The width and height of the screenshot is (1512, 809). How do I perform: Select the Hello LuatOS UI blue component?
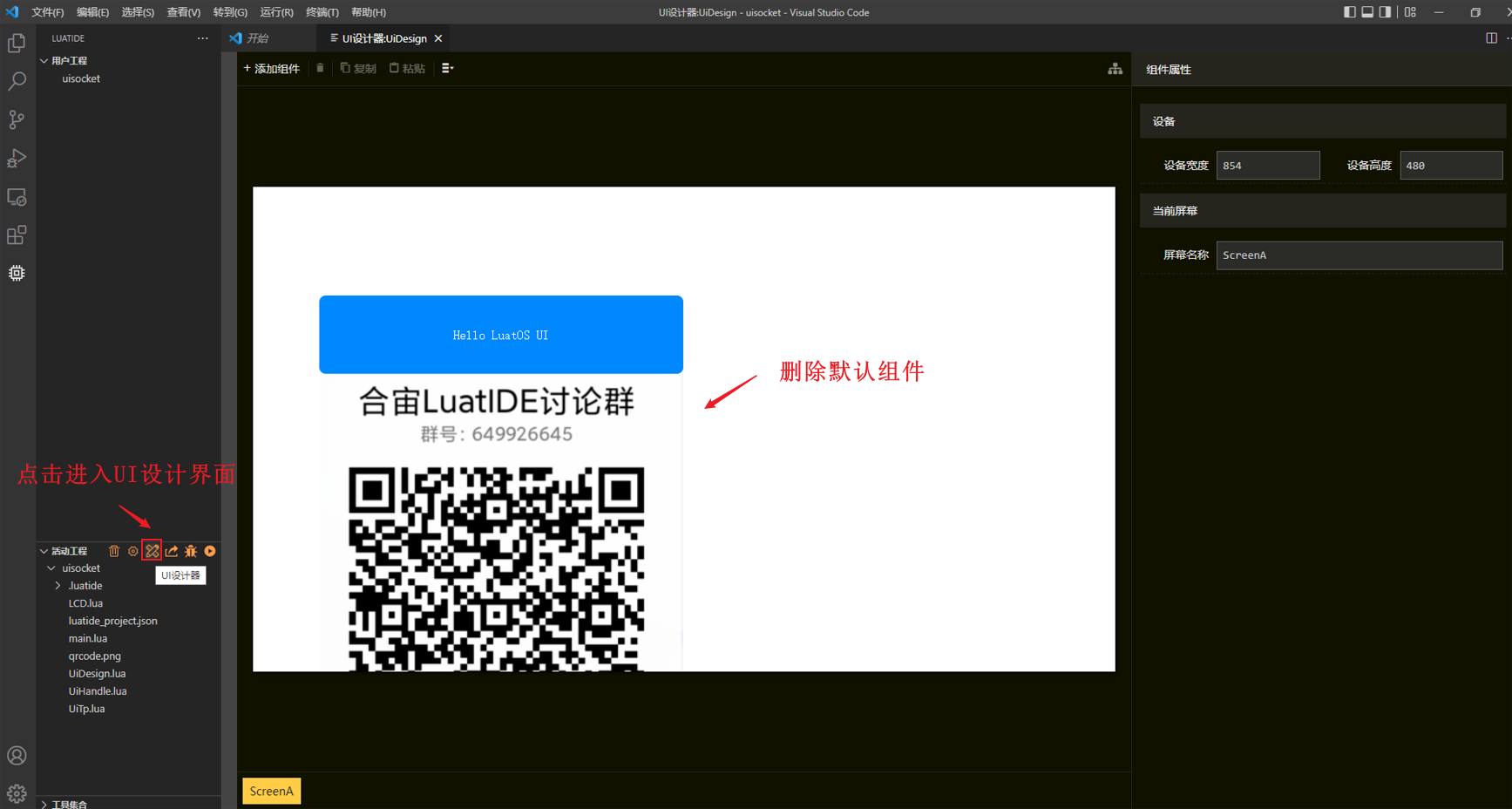click(501, 335)
